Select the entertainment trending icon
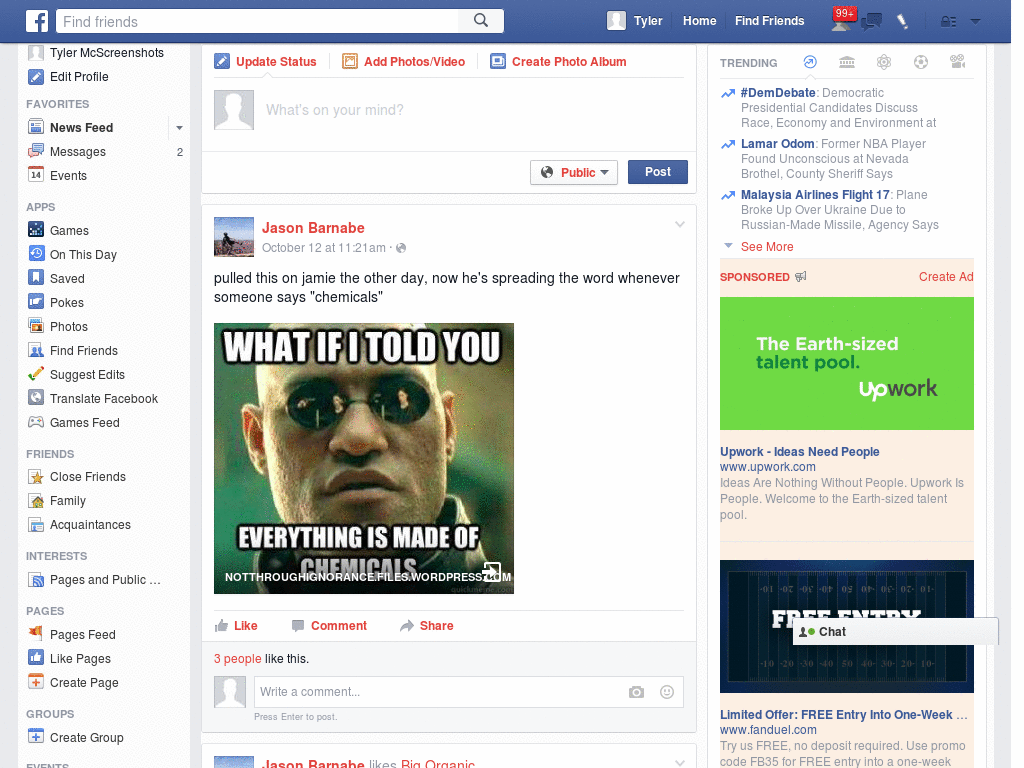 (x=957, y=62)
